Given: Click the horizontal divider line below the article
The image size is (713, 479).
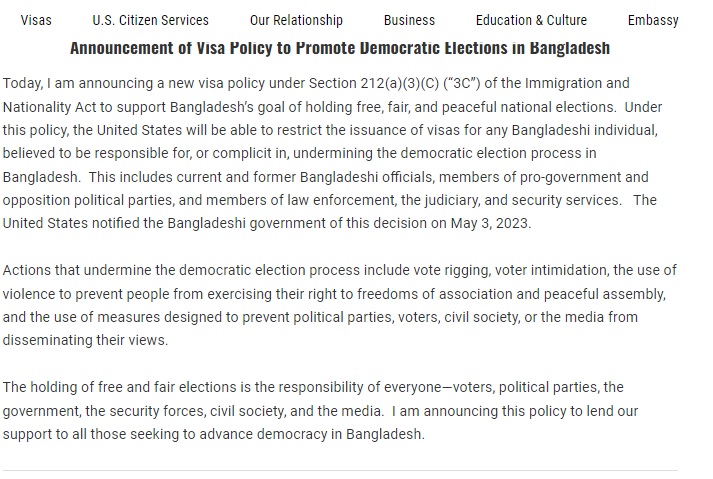Looking at the screenshot, I should point(340,470).
